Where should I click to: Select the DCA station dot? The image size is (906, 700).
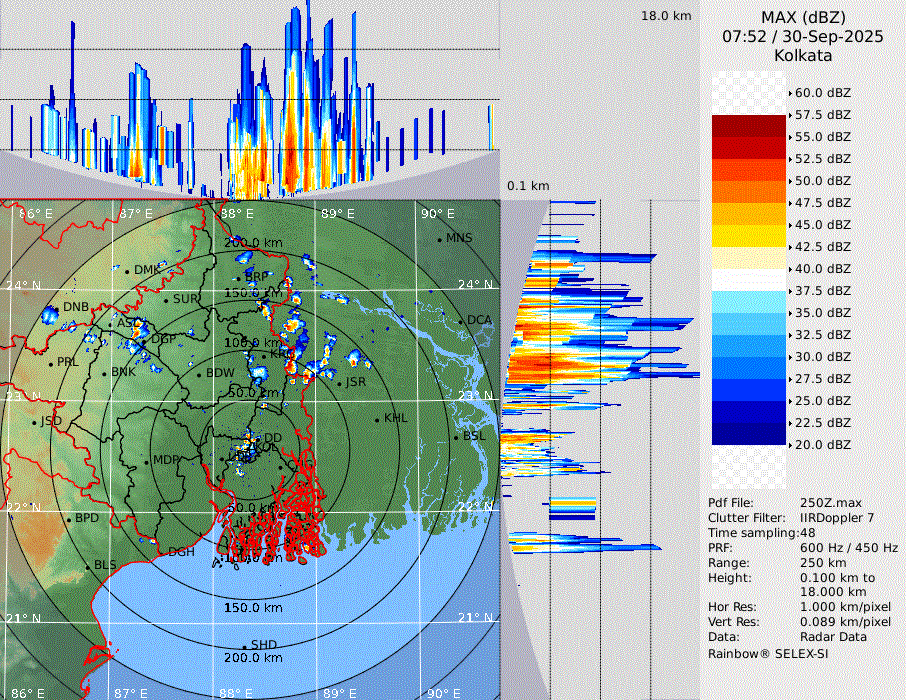(461, 321)
